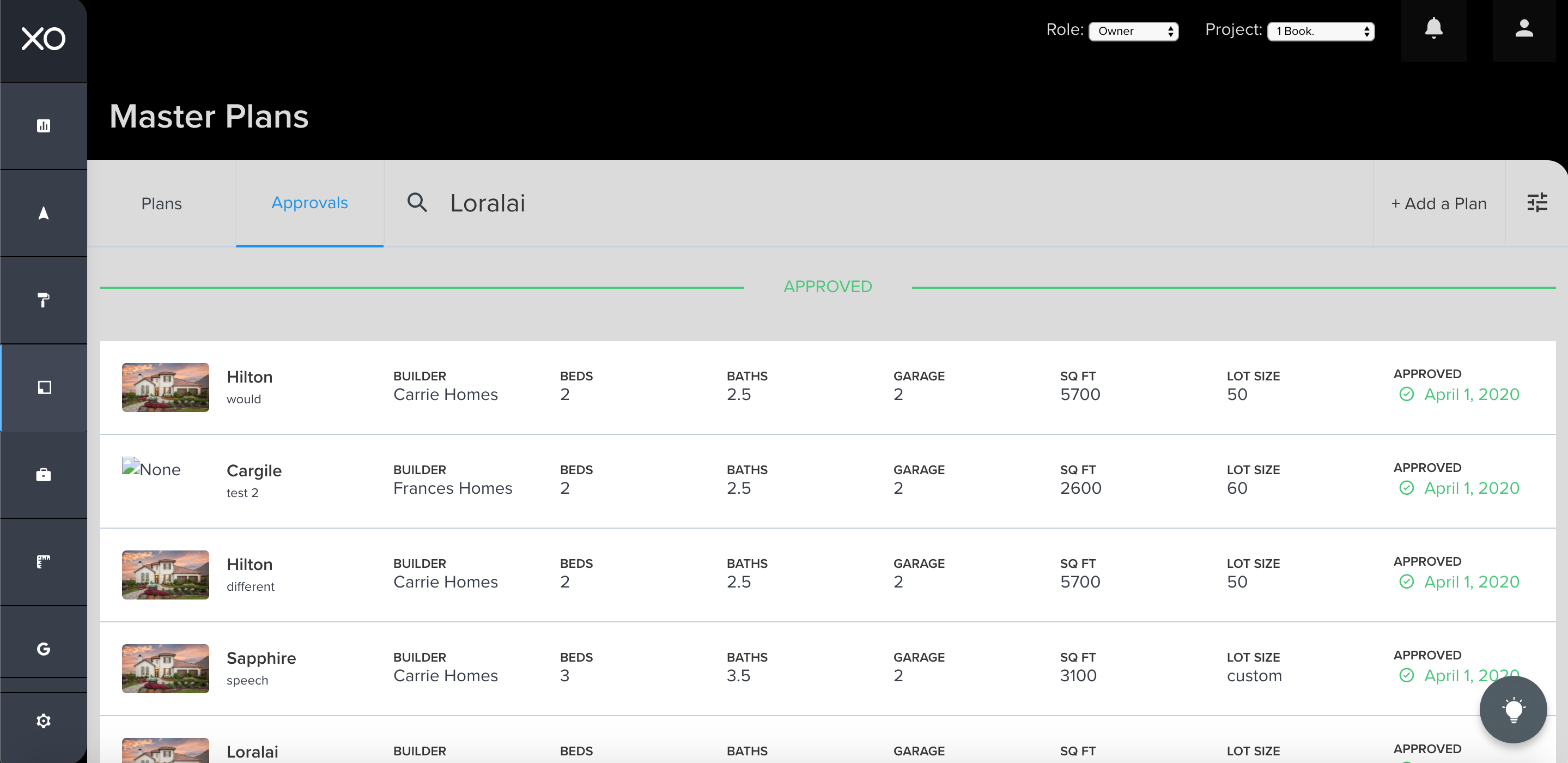Open the navigation arrow sidebar icon
Viewport: 1568px width, 763px height.
pos(43,213)
